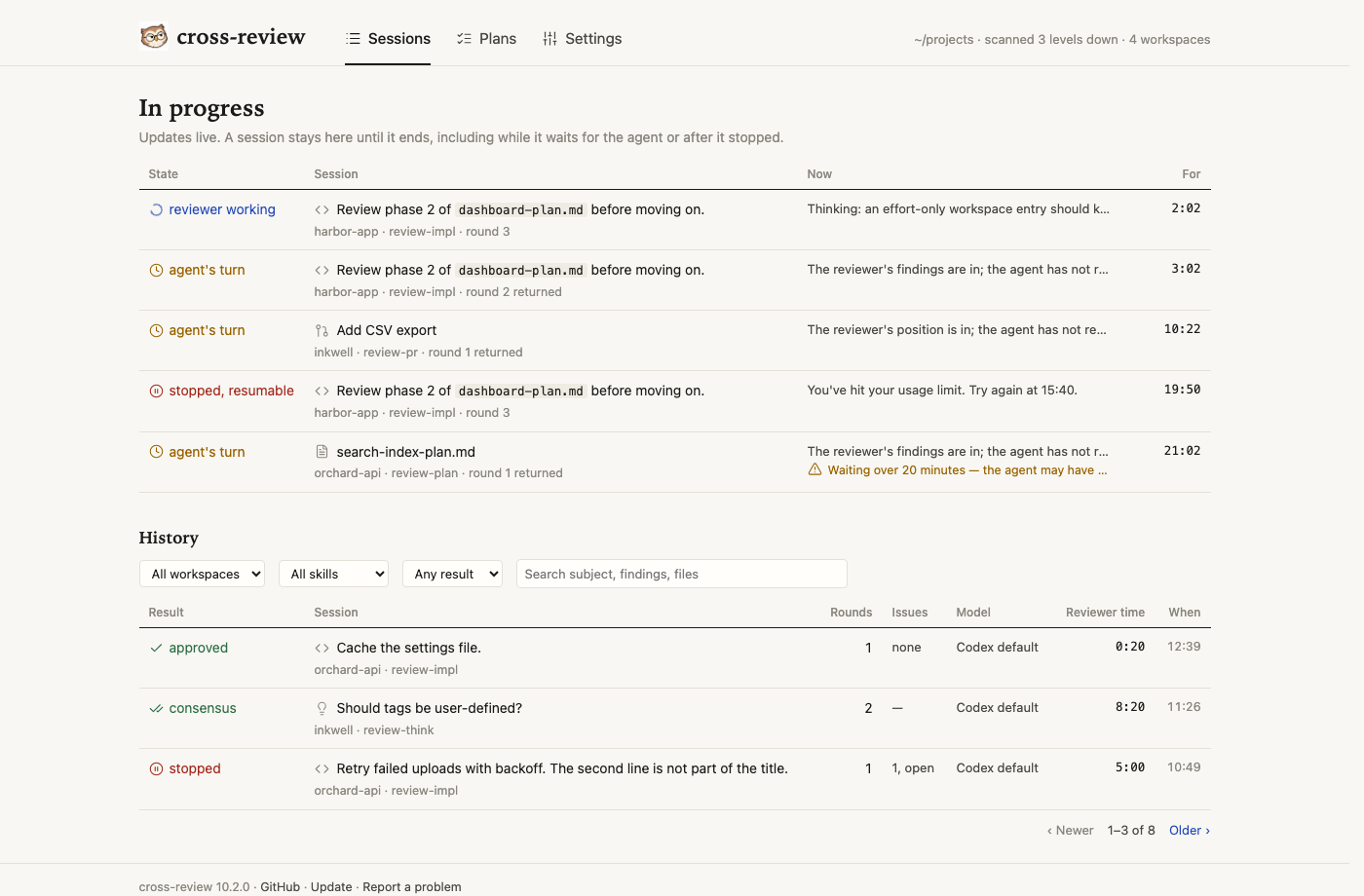Open the Should tags be user-defined session
The image size is (1364, 896).
click(x=430, y=708)
